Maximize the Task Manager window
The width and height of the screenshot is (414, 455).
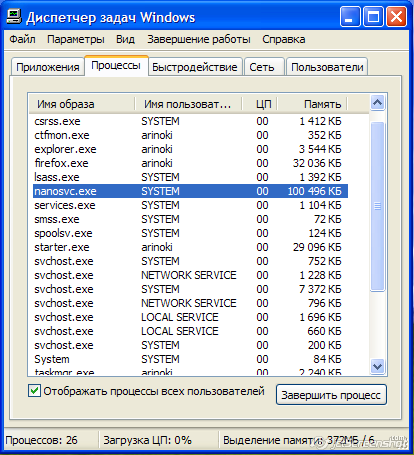coord(373,16)
